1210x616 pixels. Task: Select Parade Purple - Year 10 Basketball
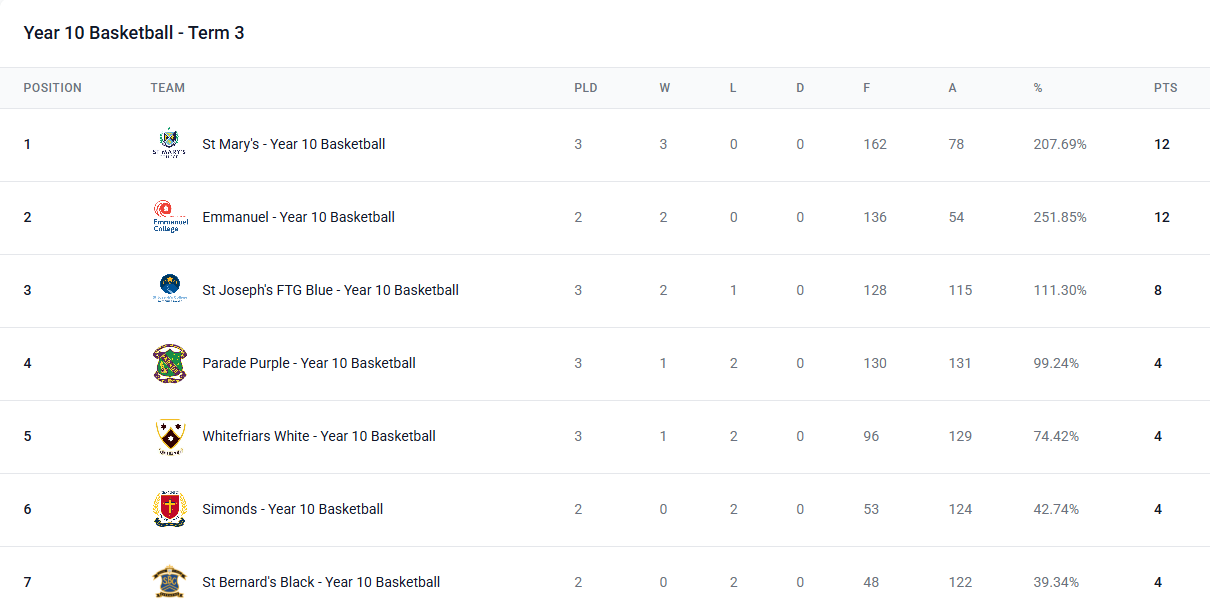coord(308,363)
